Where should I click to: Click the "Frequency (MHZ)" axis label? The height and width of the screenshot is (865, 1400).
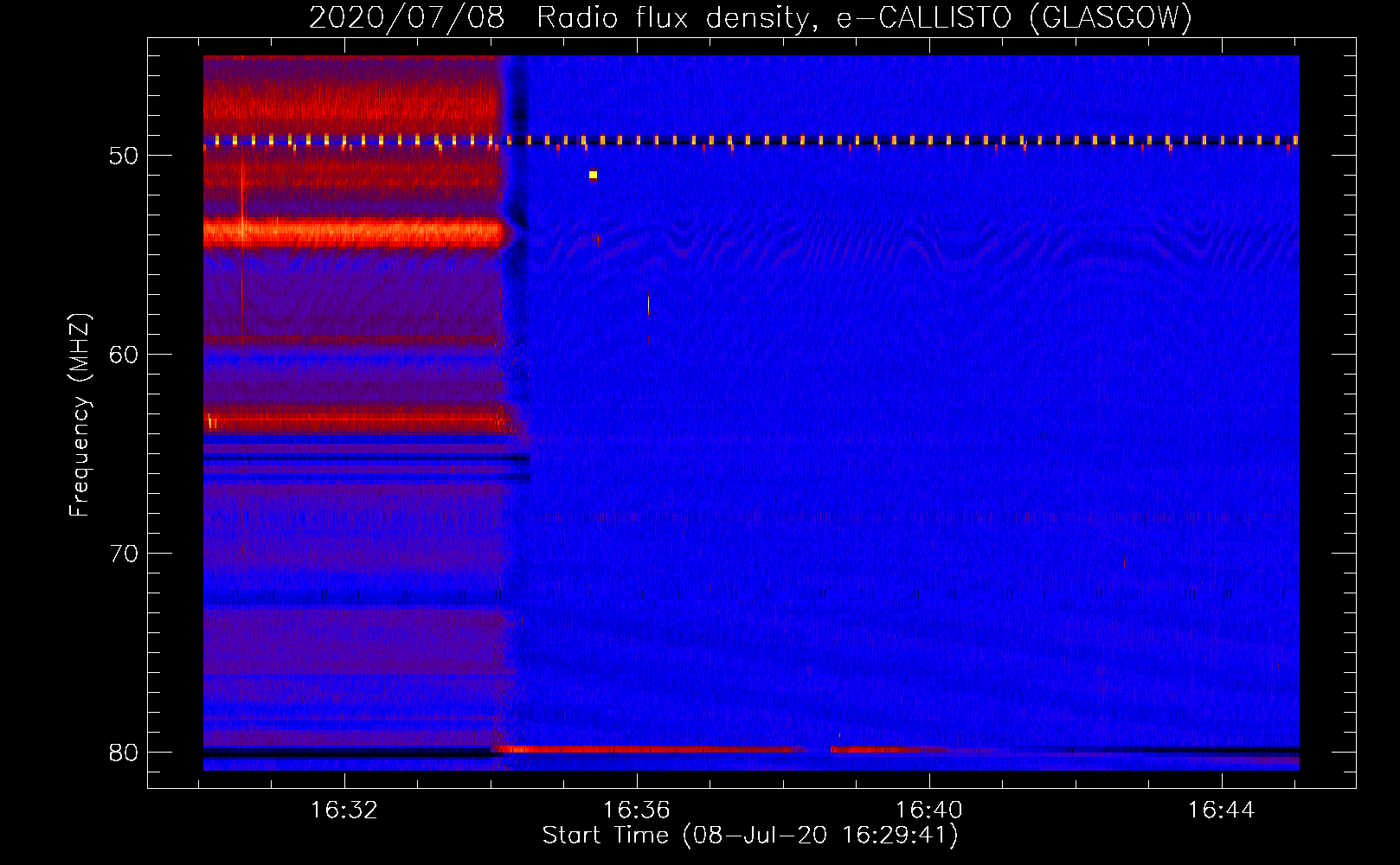point(80,415)
